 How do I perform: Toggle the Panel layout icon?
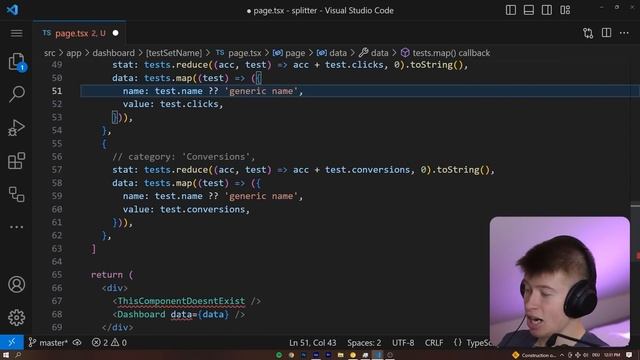click(529, 10)
